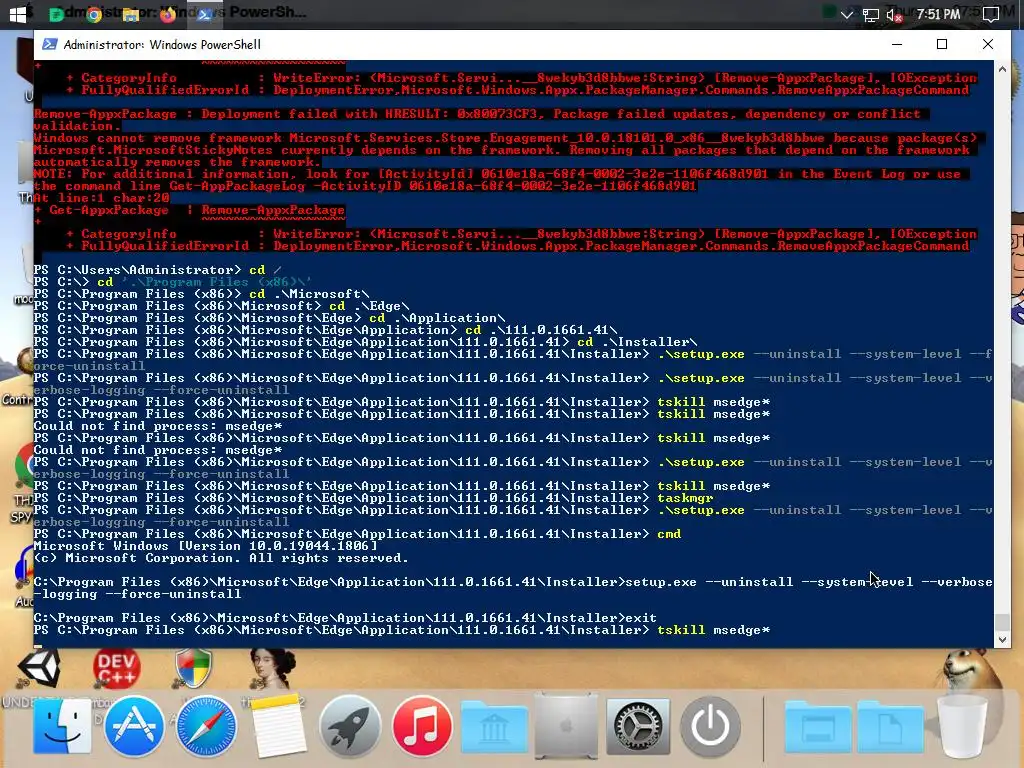Click the 'cd .\111.0.1661.41\' command
This screenshot has width=1024, height=768.
tap(541, 330)
